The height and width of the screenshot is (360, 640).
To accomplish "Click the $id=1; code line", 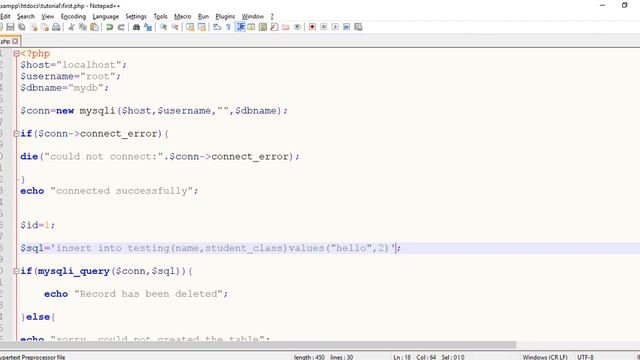I will [x=38, y=225].
